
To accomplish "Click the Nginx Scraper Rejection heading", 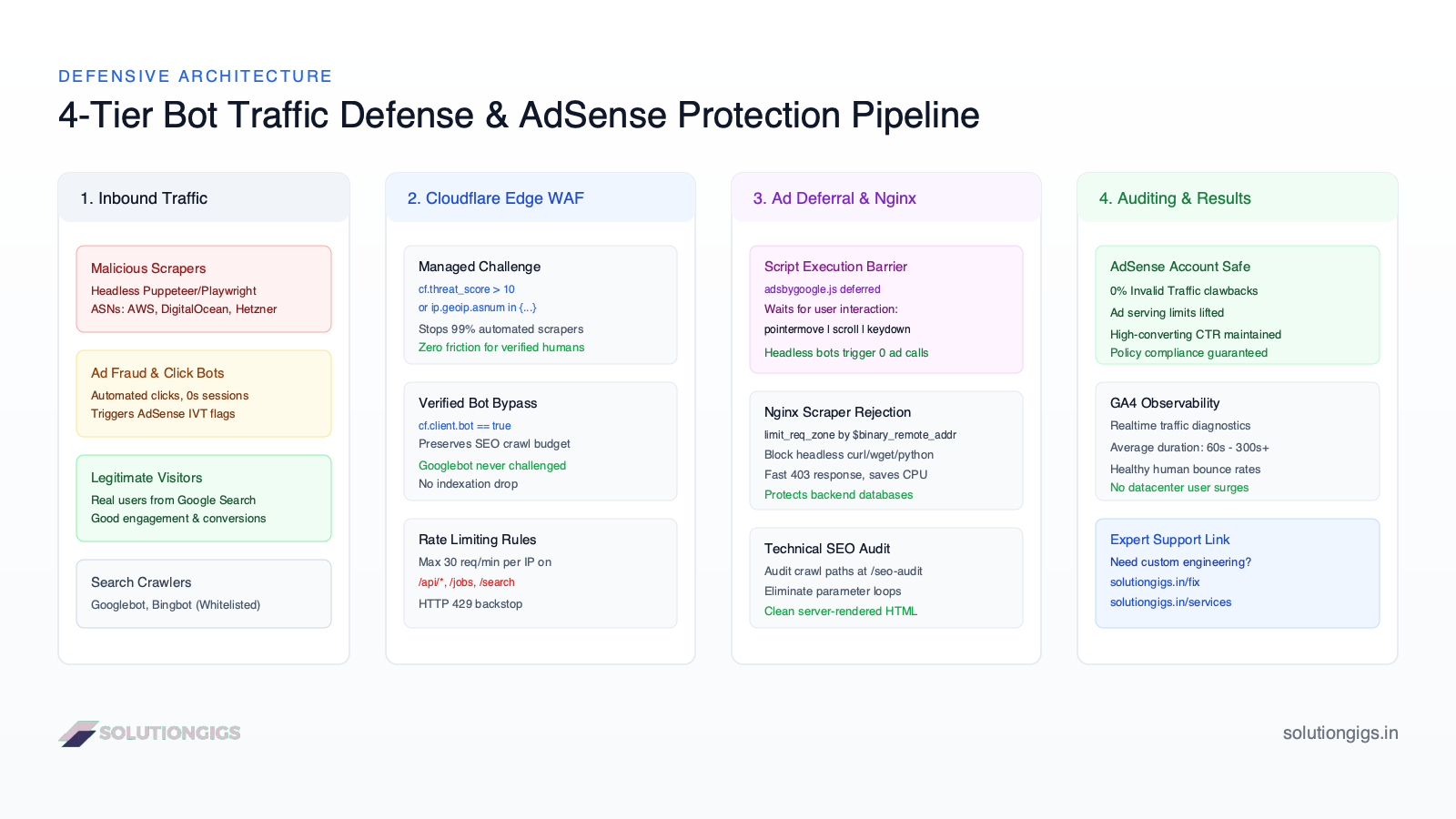I will (x=837, y=412).
